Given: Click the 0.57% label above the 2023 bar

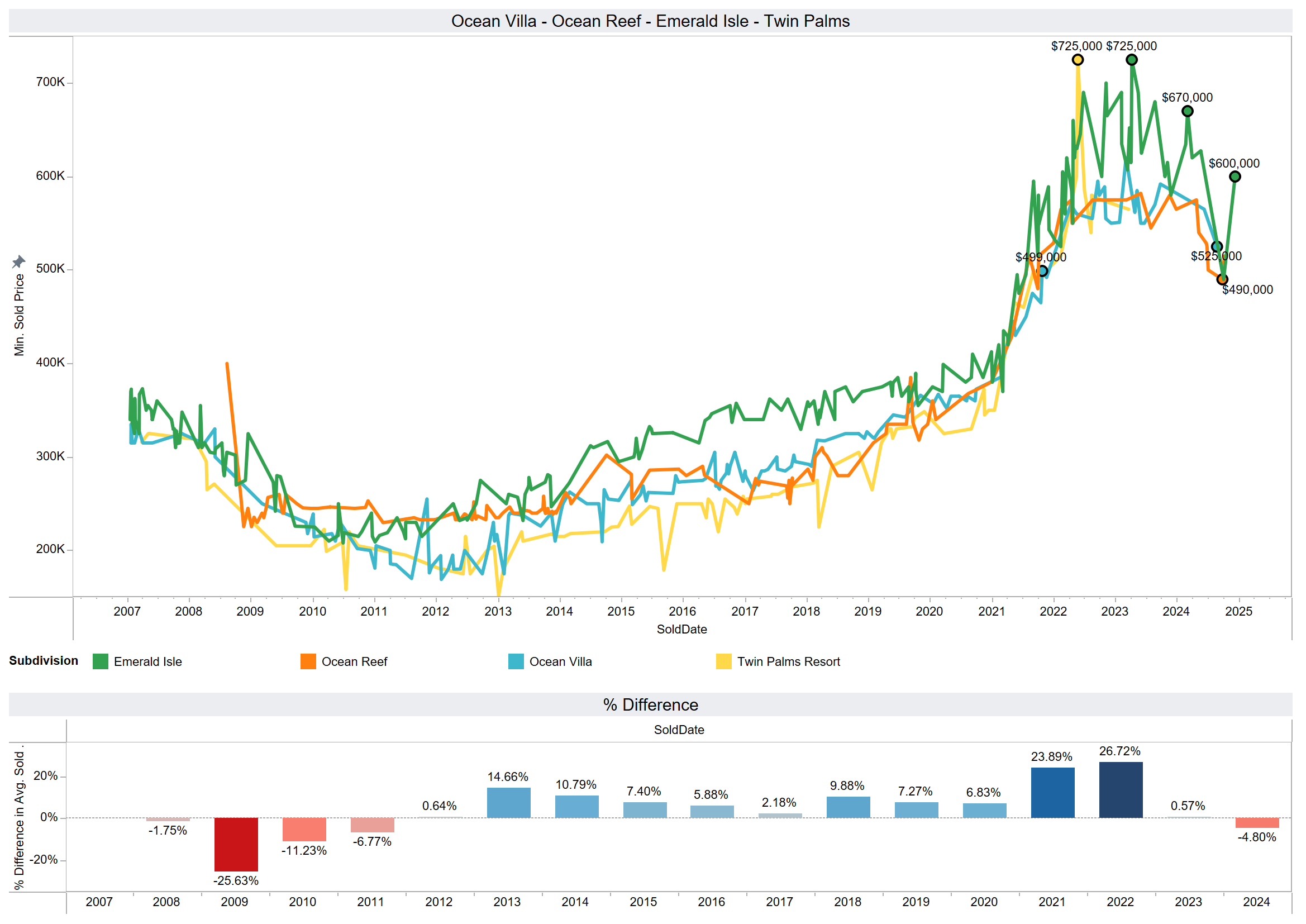Looking at the screenshot, I should point(1188,806).
